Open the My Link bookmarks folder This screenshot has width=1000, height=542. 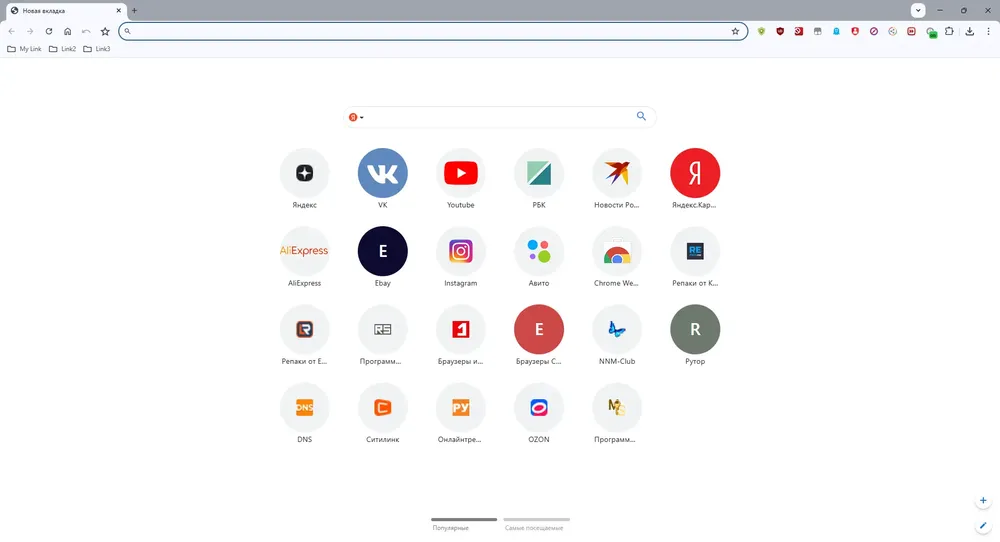coord(24,49)
